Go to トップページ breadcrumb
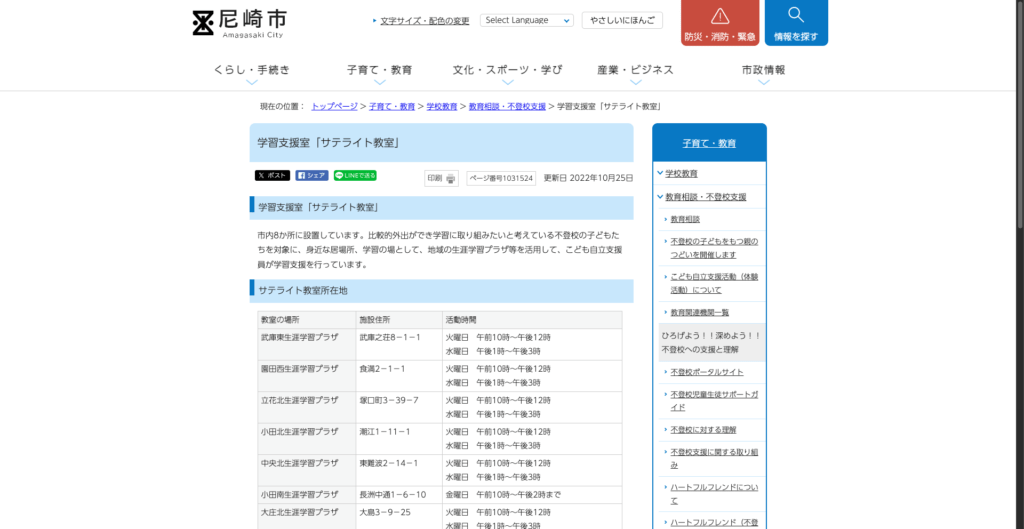The width and height of the screenshot is (1024, 529). pos(334,106)
